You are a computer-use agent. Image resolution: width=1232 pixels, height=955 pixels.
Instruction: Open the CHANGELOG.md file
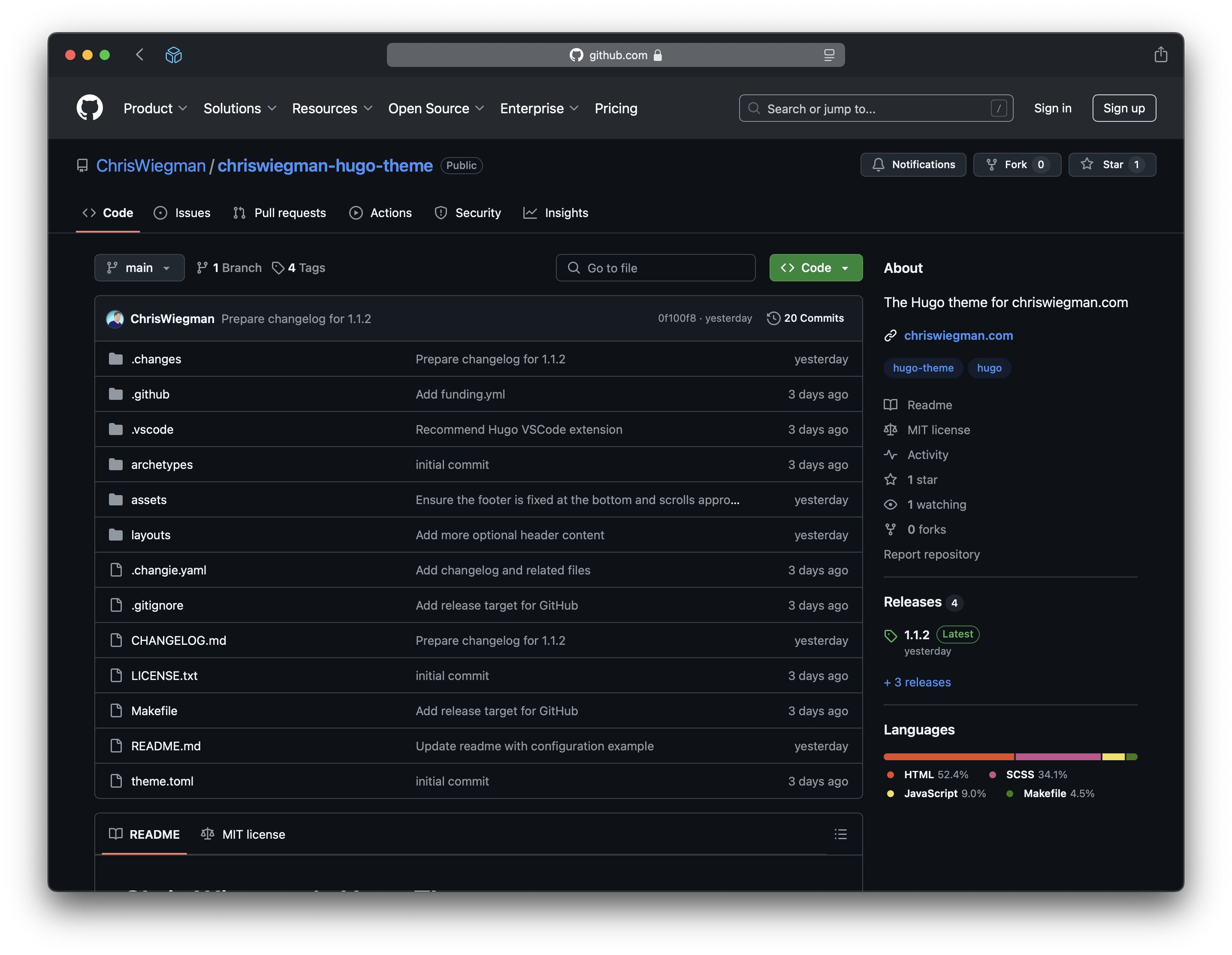178,640
